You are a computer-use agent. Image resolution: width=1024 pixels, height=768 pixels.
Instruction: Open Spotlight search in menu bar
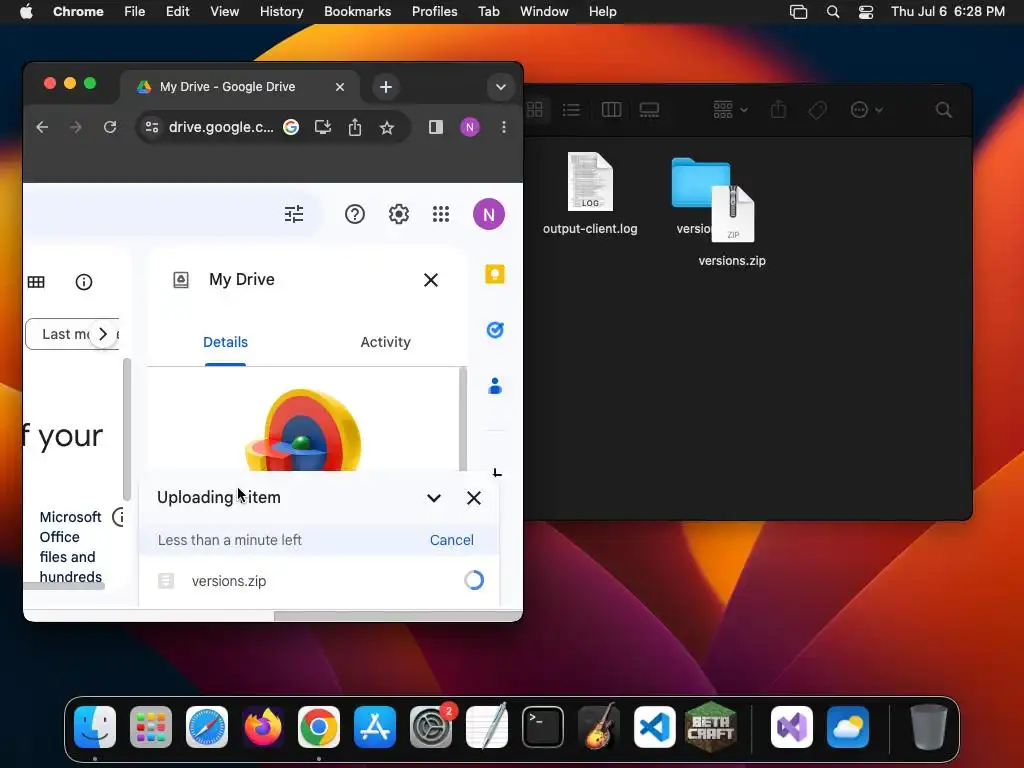[x=833, y=12]
